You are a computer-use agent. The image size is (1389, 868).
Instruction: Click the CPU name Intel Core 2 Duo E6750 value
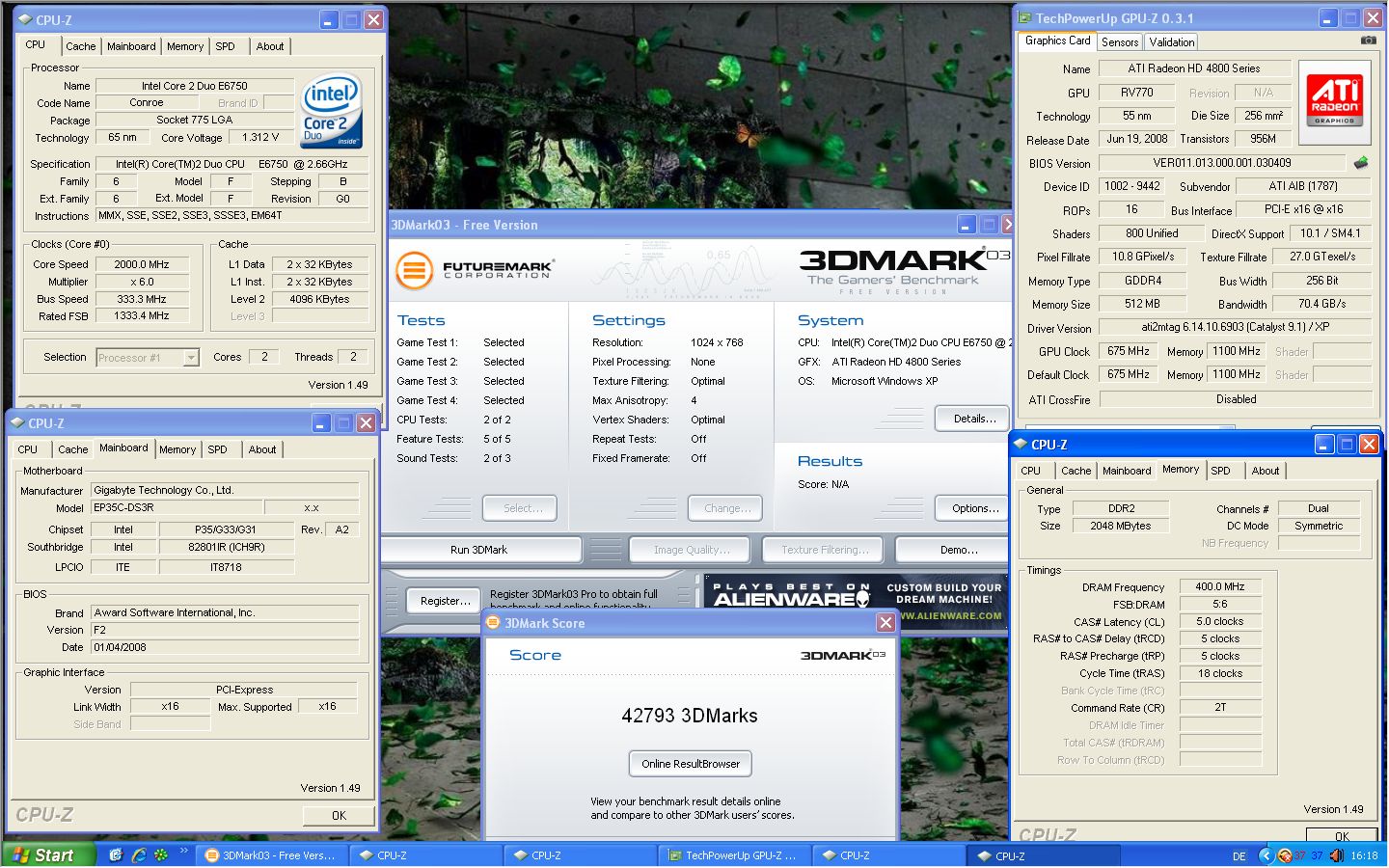coord(195,86)
